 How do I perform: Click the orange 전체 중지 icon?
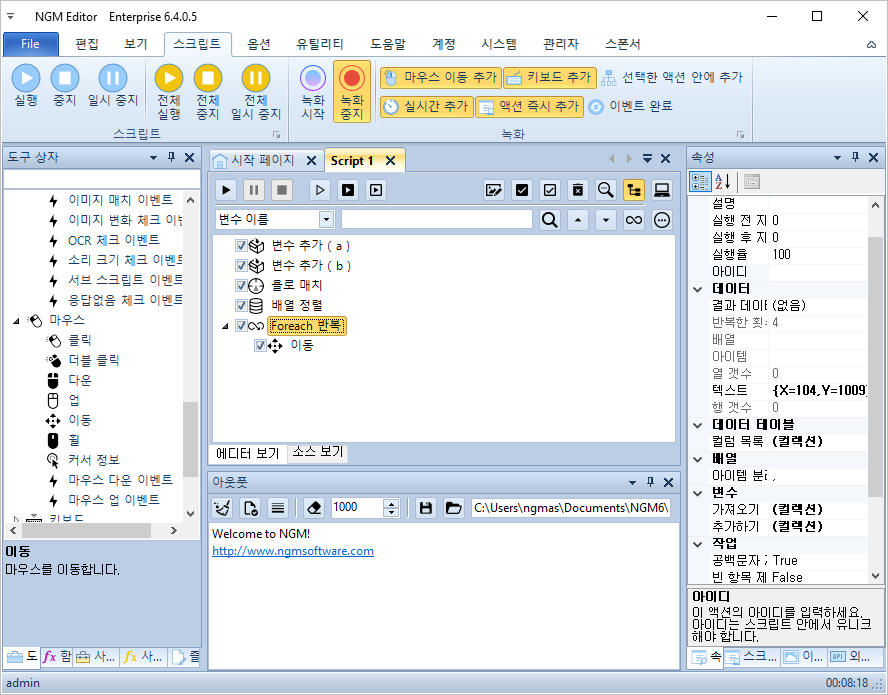[208, 78]
